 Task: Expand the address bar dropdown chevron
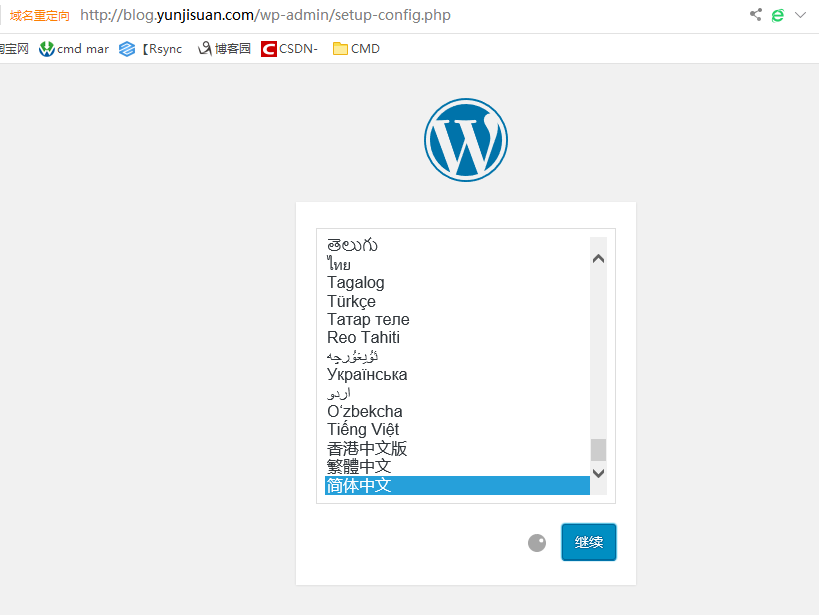[800, 15]
